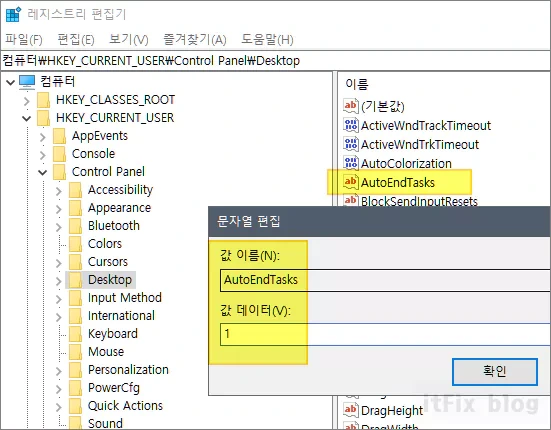Click the AppEvents folder icon
551x430 pixels.
click(59, 136)
